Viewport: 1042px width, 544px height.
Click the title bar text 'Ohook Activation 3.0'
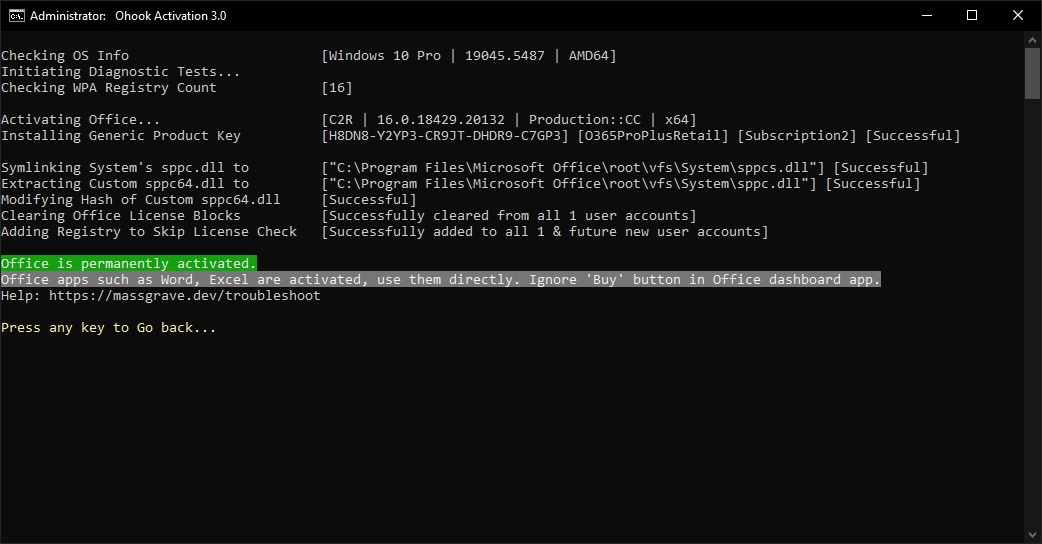pyautogui.click(x=171, y=15)
